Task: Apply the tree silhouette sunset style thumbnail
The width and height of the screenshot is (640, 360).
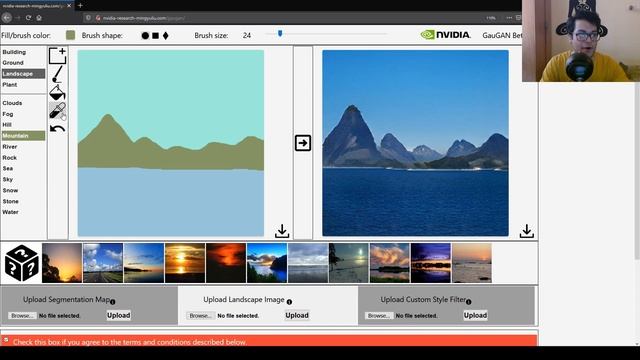Action: [x=62, y=263]
